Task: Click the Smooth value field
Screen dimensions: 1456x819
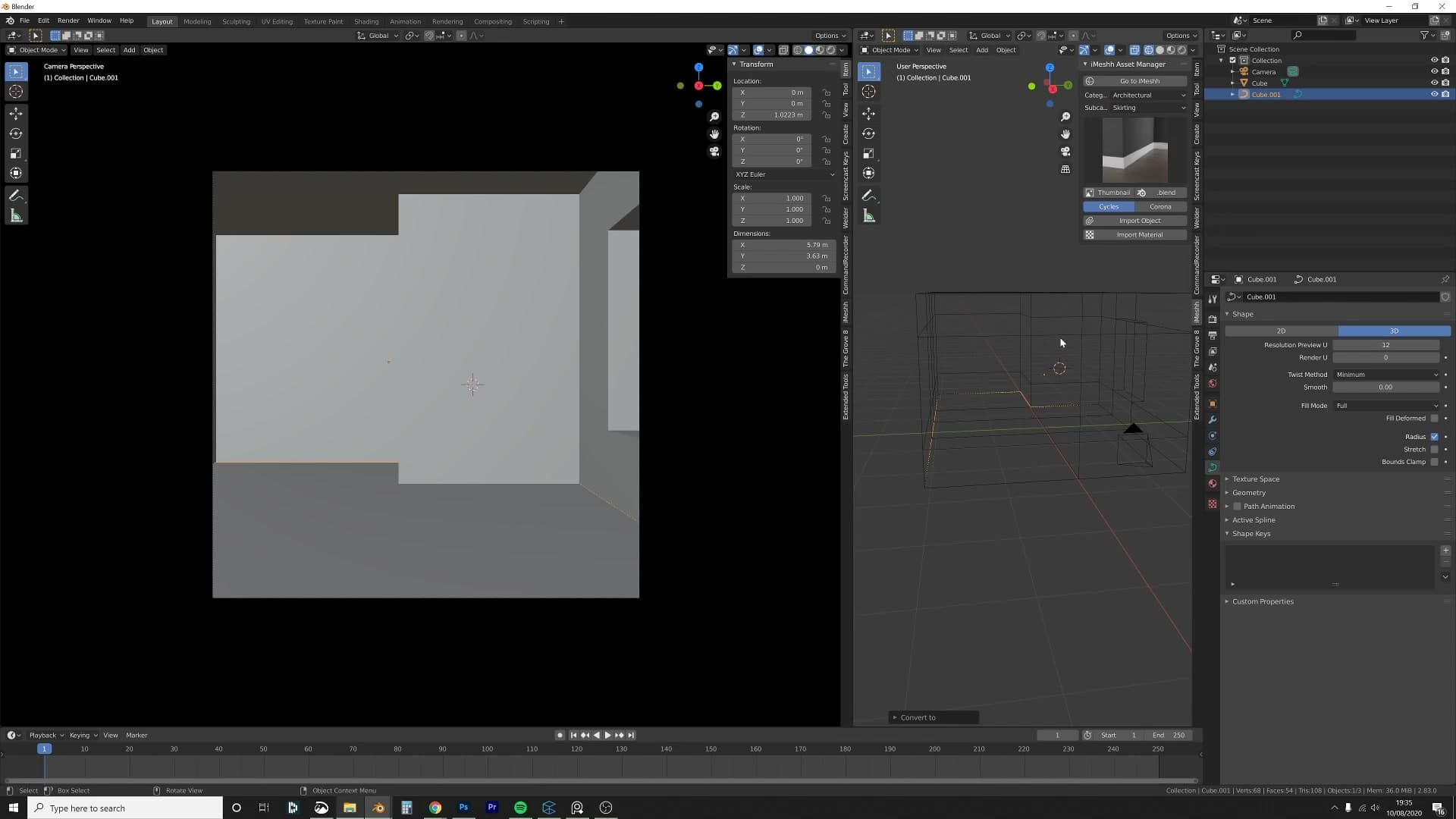Action: pos(1386,388)
